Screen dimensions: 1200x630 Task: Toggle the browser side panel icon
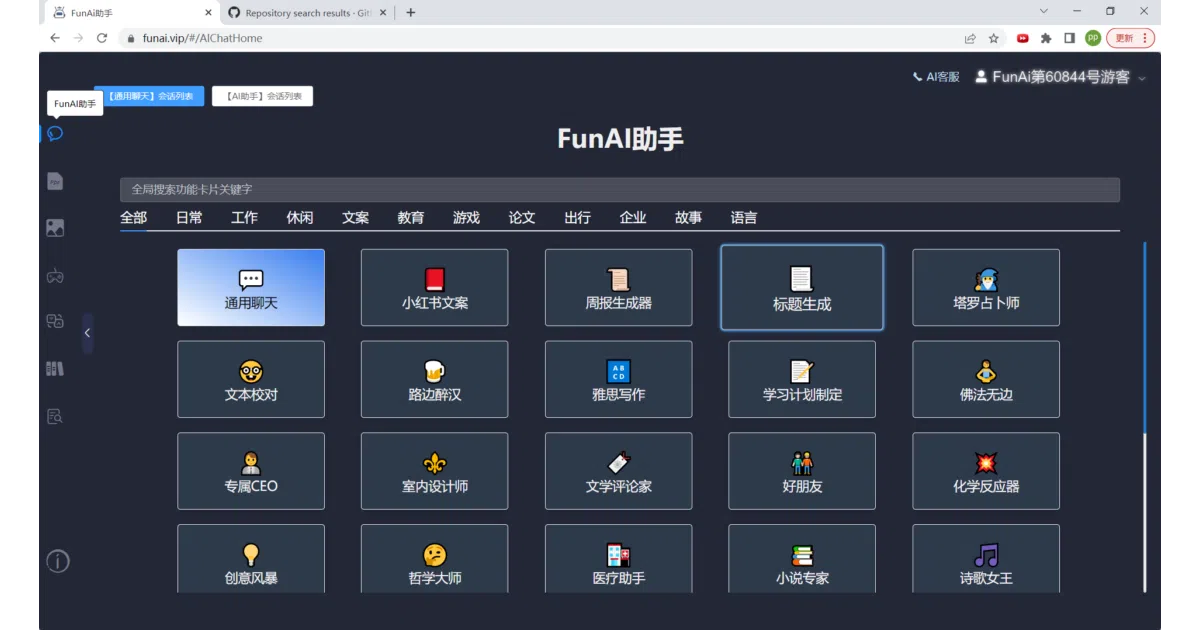point(1069,38)
